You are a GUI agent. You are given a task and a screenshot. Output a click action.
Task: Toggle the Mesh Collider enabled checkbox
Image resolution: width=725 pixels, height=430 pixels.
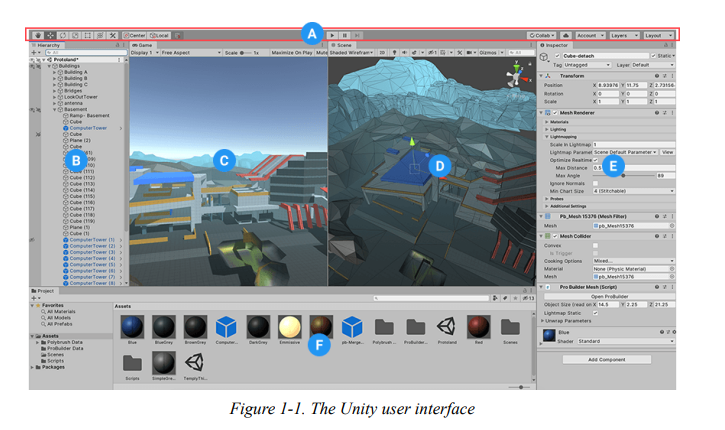pos(555,236)
